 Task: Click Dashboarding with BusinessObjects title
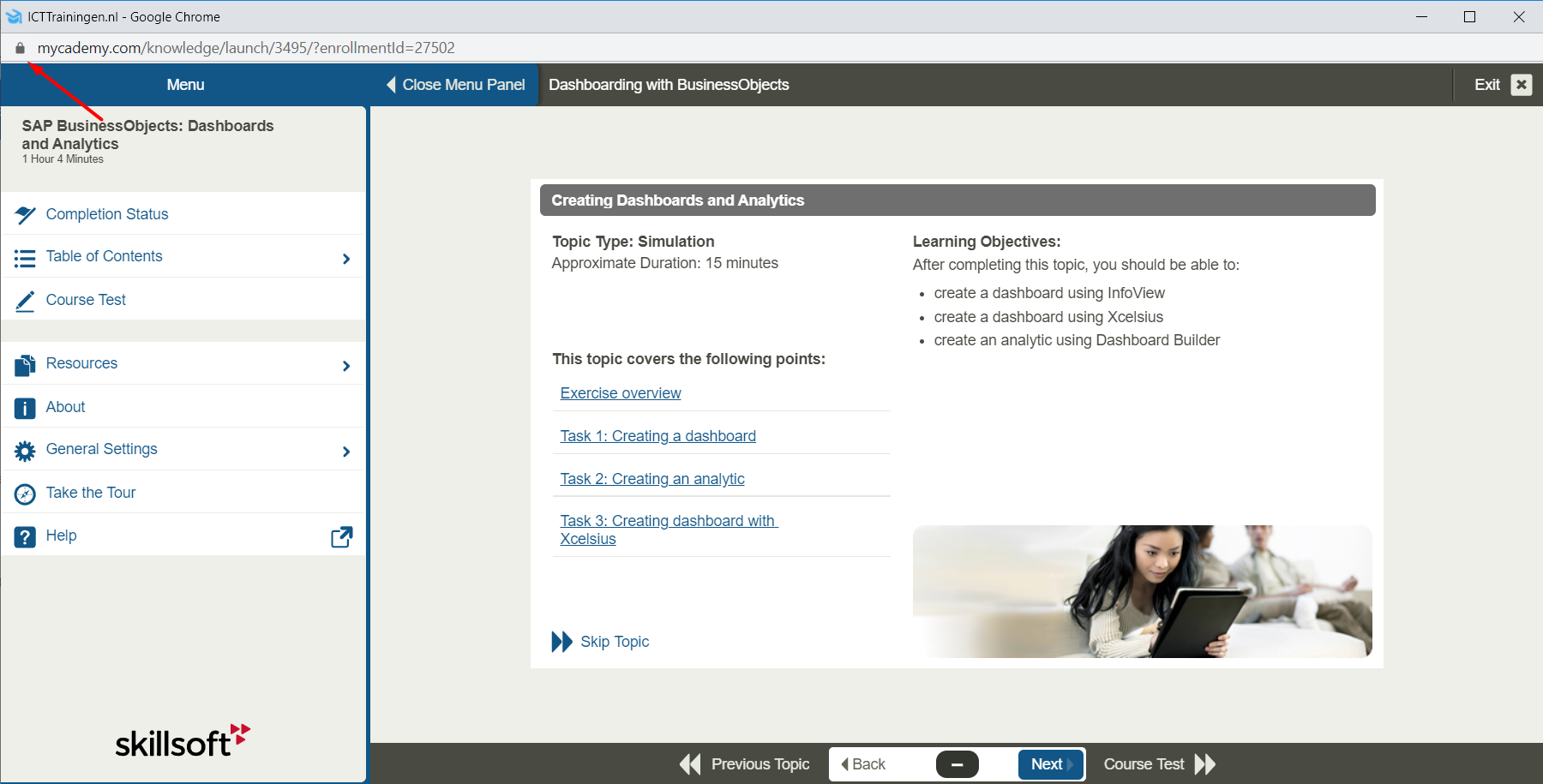(669, 85)
